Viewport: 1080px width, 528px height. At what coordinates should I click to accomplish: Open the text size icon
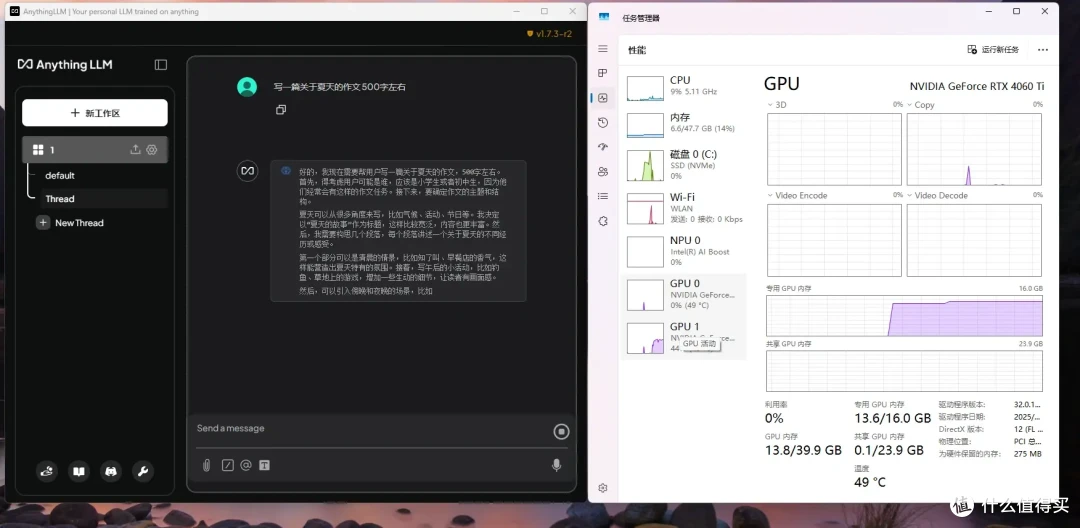coord(264,465)
